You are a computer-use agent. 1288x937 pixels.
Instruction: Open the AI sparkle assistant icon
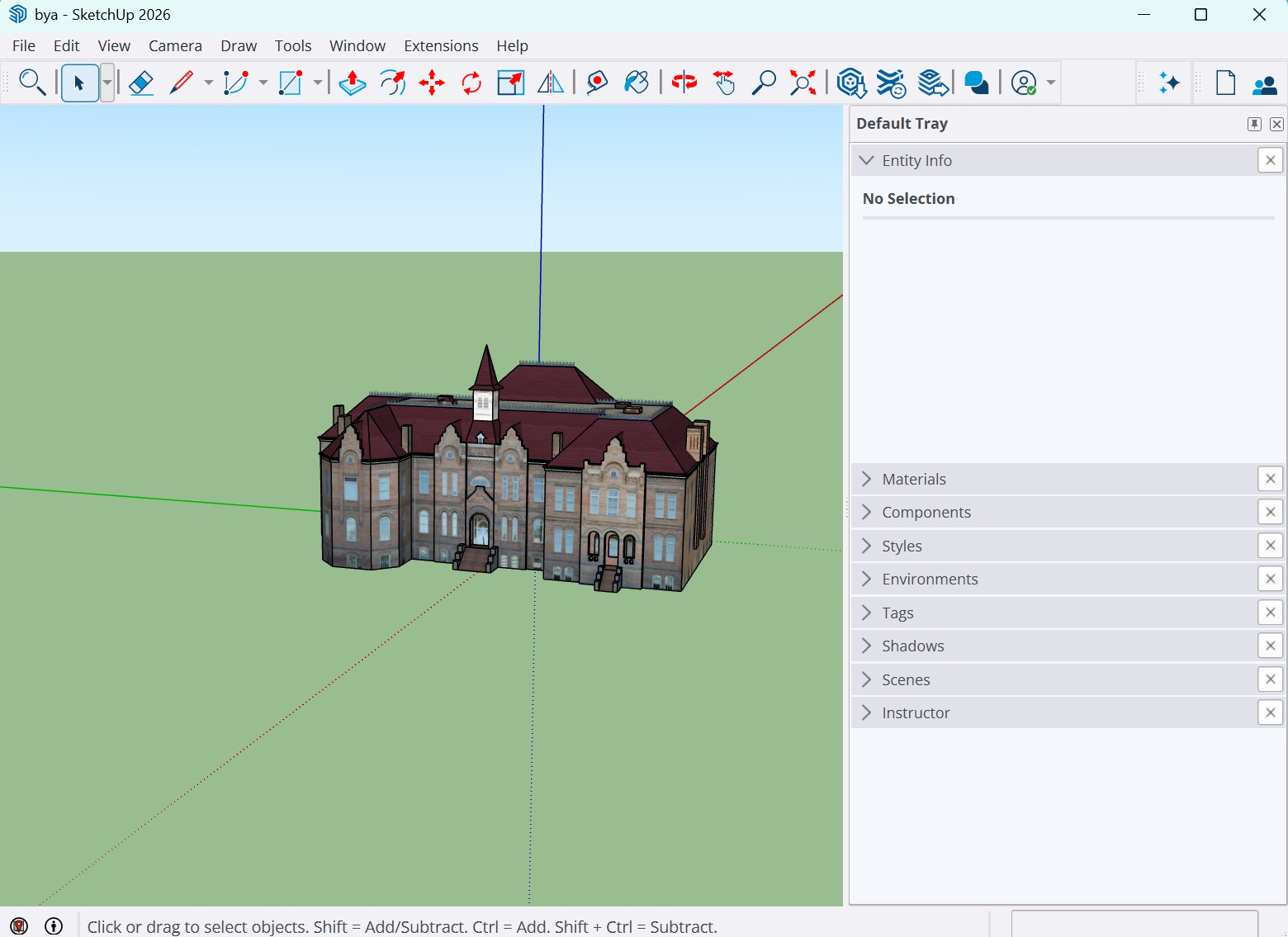(x=1169, y=83)
